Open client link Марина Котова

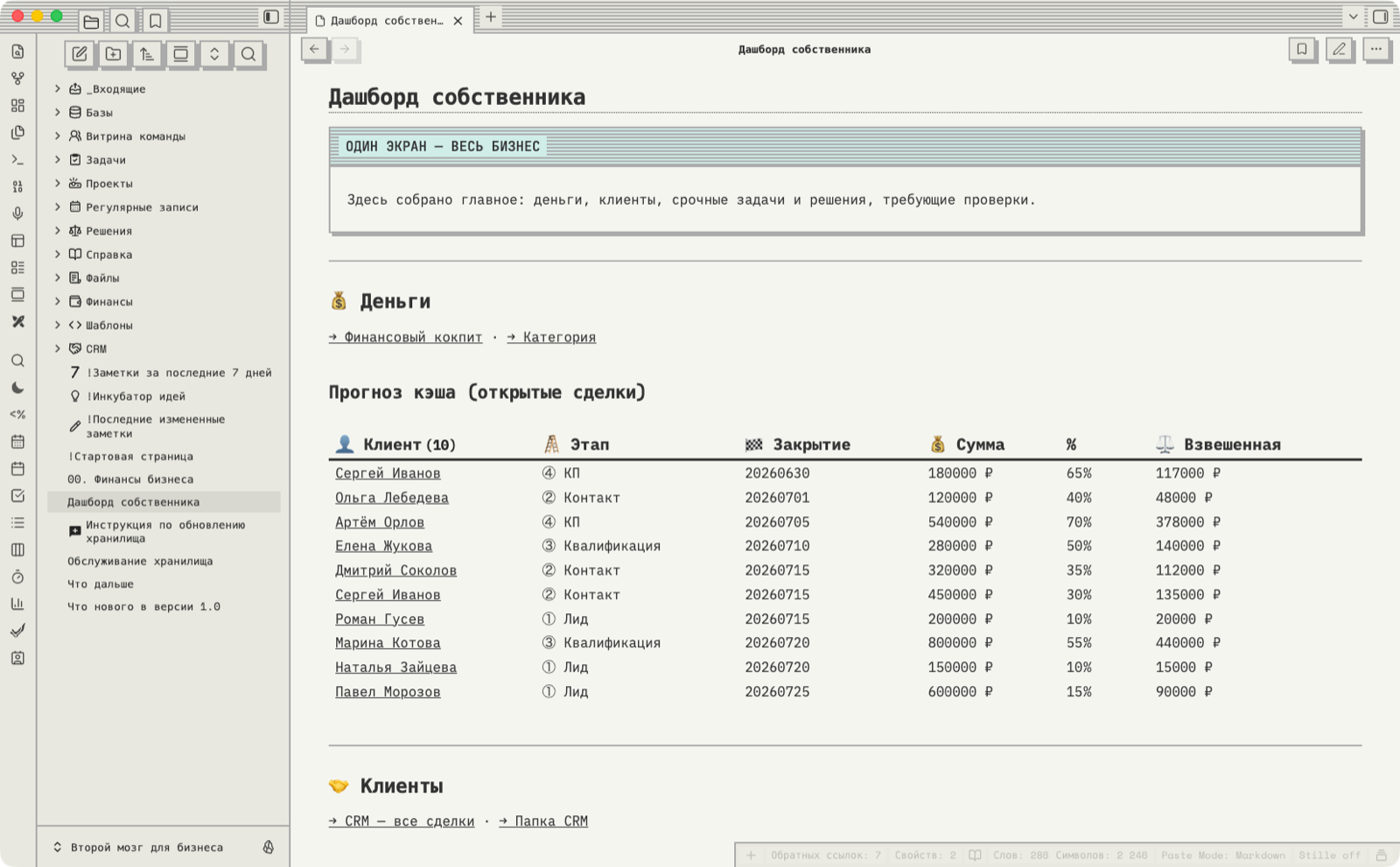(x=388, y=643)
